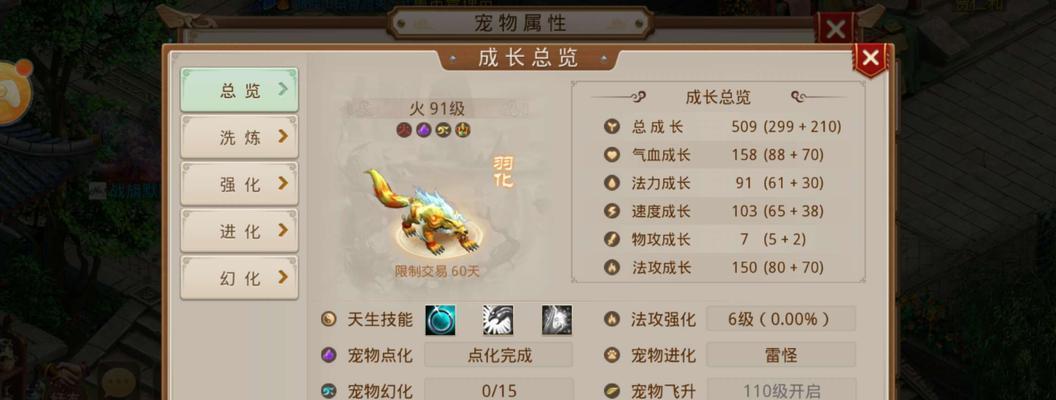Viewport: 1056px width, 400px height.
Task: Switch to the 强化 enhancement tab
Action: click(x=239, y=184)
